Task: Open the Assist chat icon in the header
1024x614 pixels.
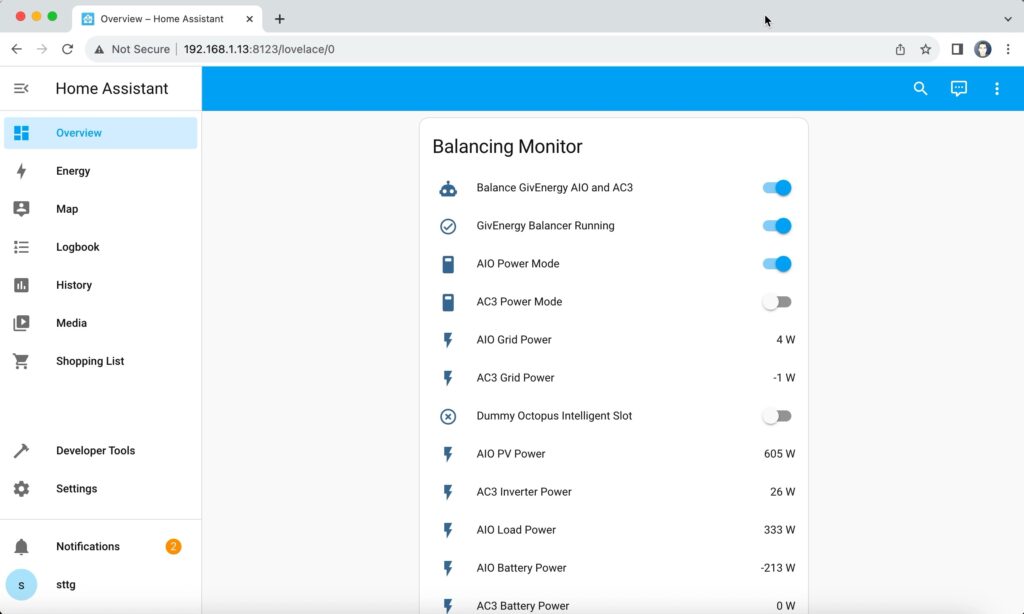Action: [x=958, y=89]
